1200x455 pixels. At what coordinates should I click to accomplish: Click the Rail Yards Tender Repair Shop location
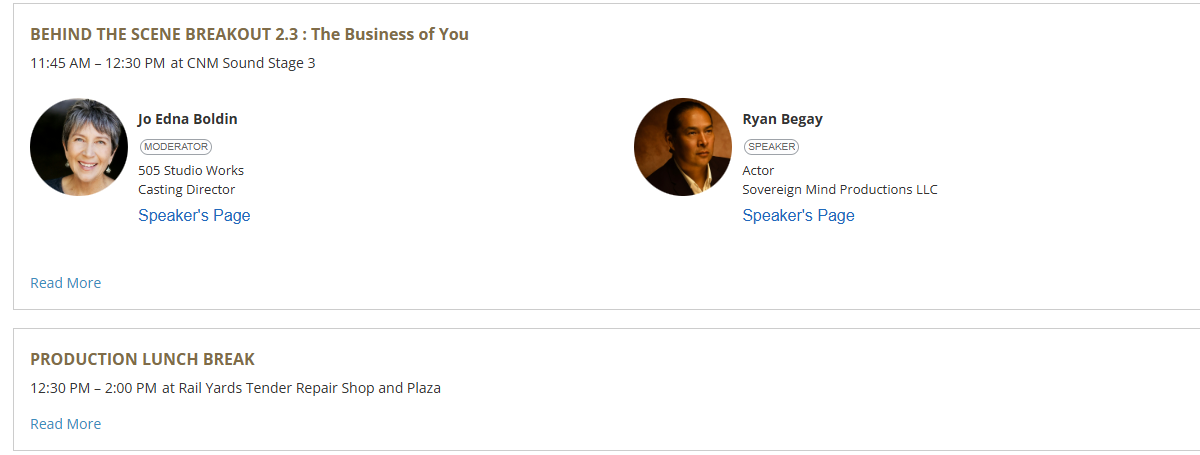click(x=309, y=388)
